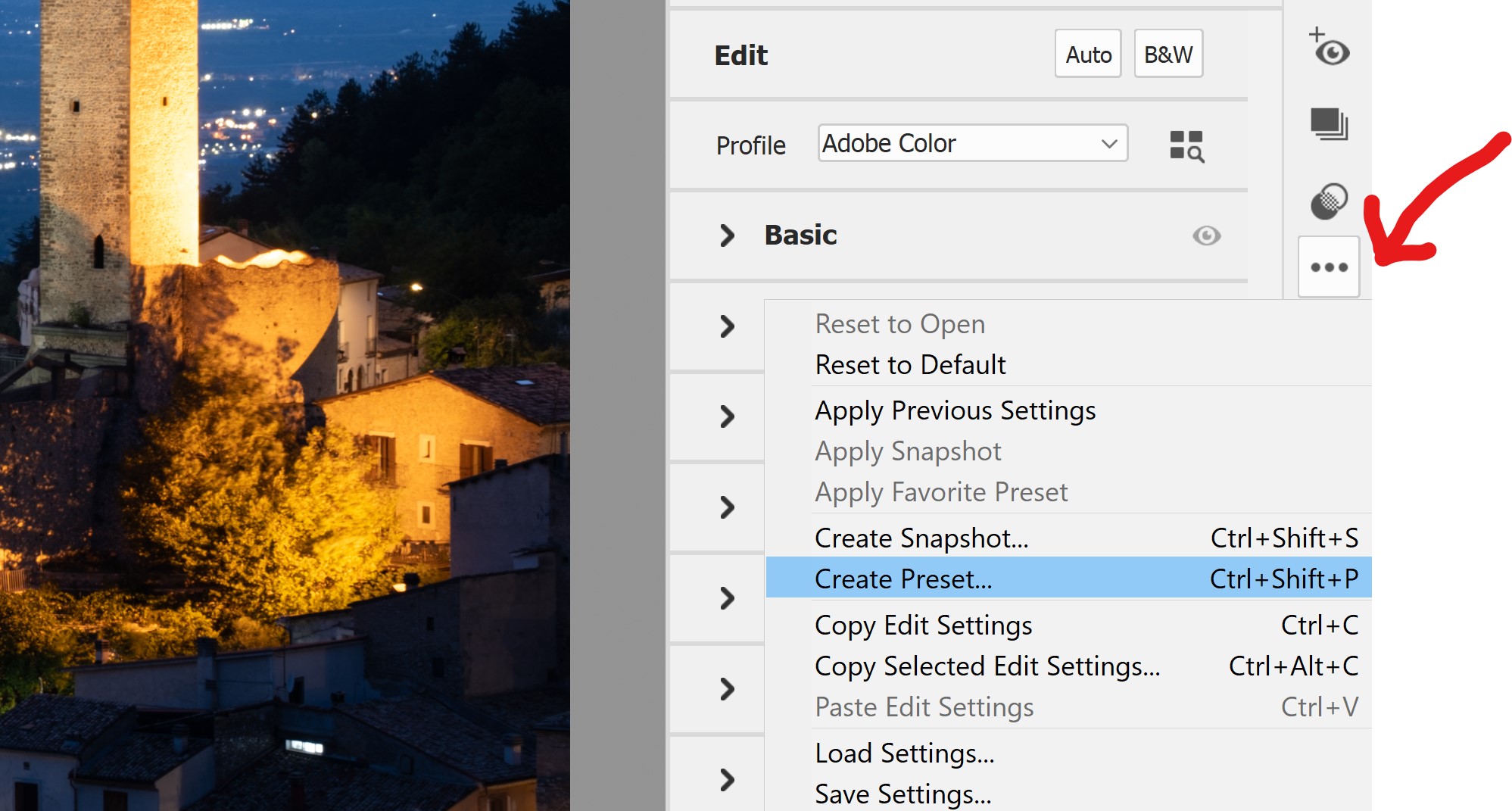
Task: Select Apply Favorite Preset entry
Action: (1068, 492)
